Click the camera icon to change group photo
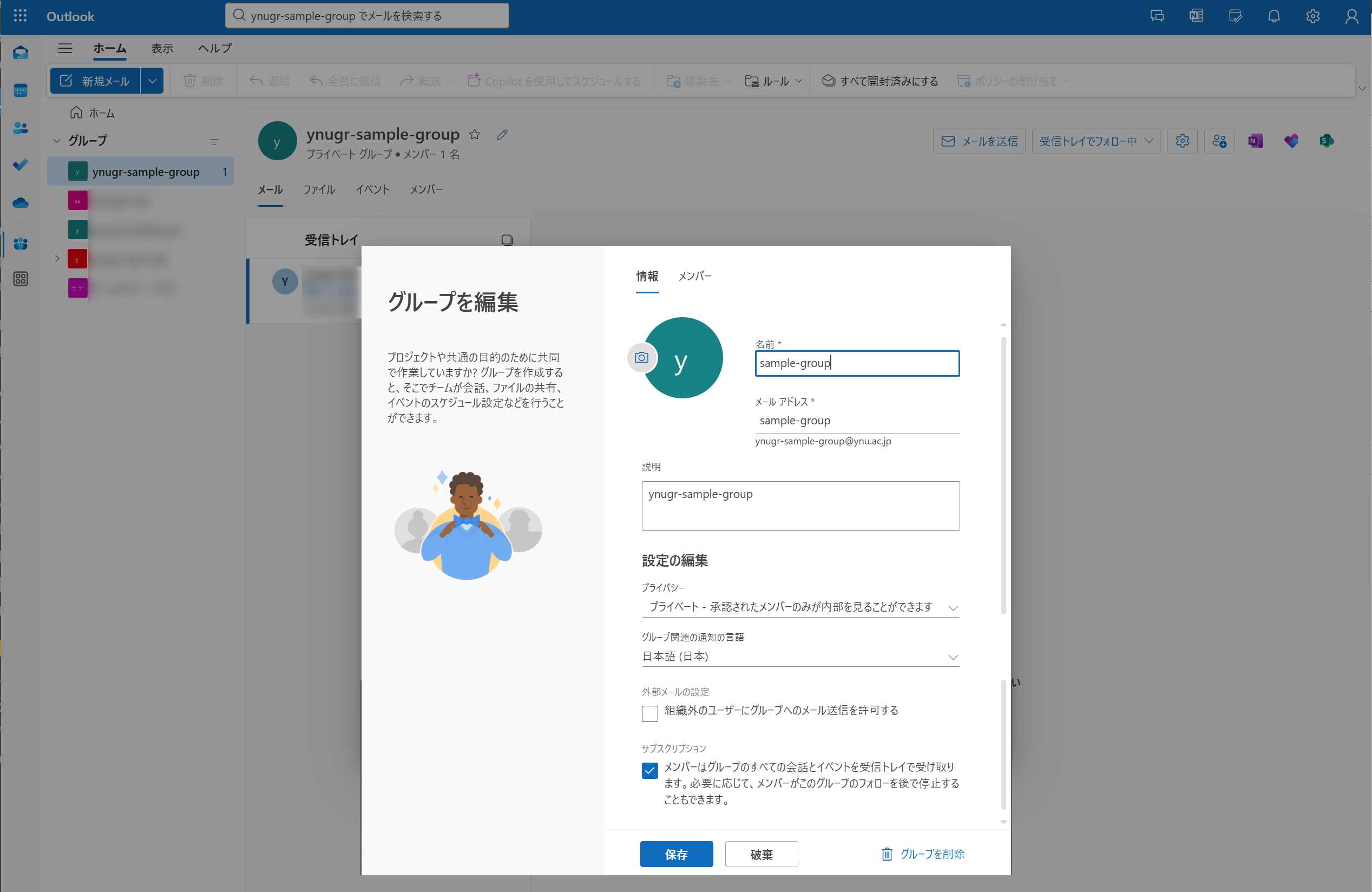This screenshot has height=892, width=1372. click(x=641, y=357)
